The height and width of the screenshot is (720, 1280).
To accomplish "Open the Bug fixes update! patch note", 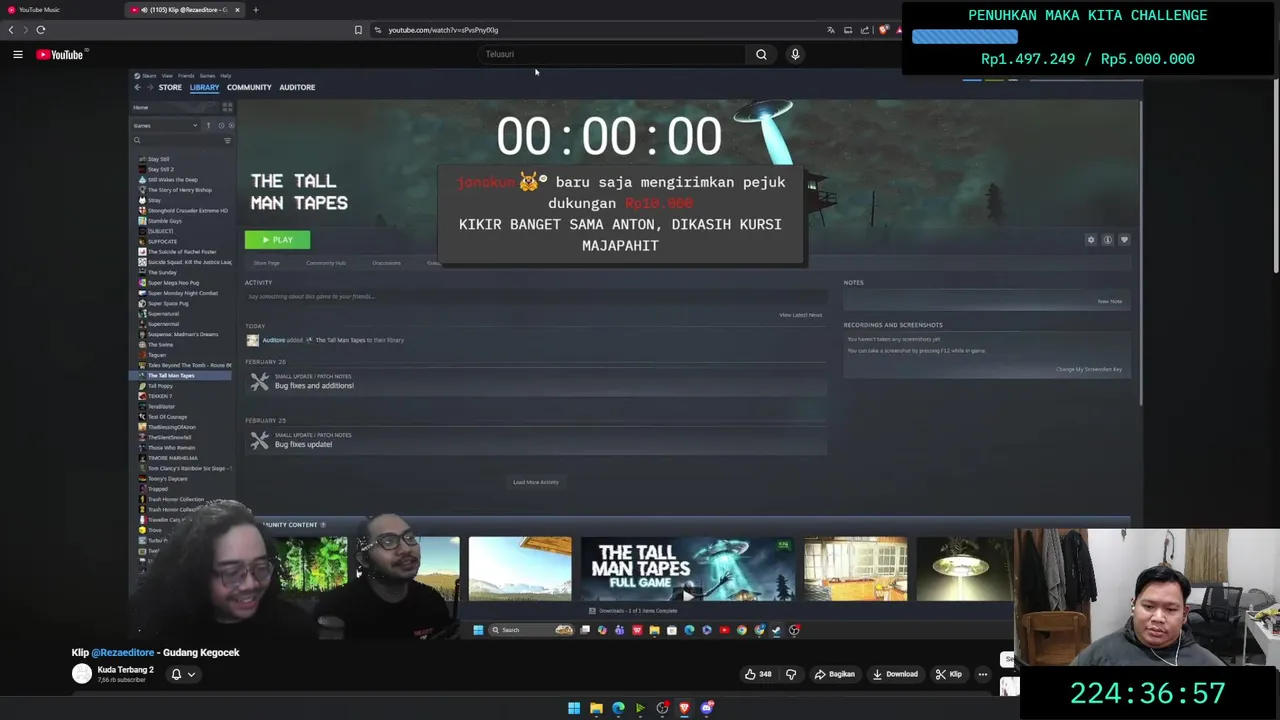I will tap(536, 440).
